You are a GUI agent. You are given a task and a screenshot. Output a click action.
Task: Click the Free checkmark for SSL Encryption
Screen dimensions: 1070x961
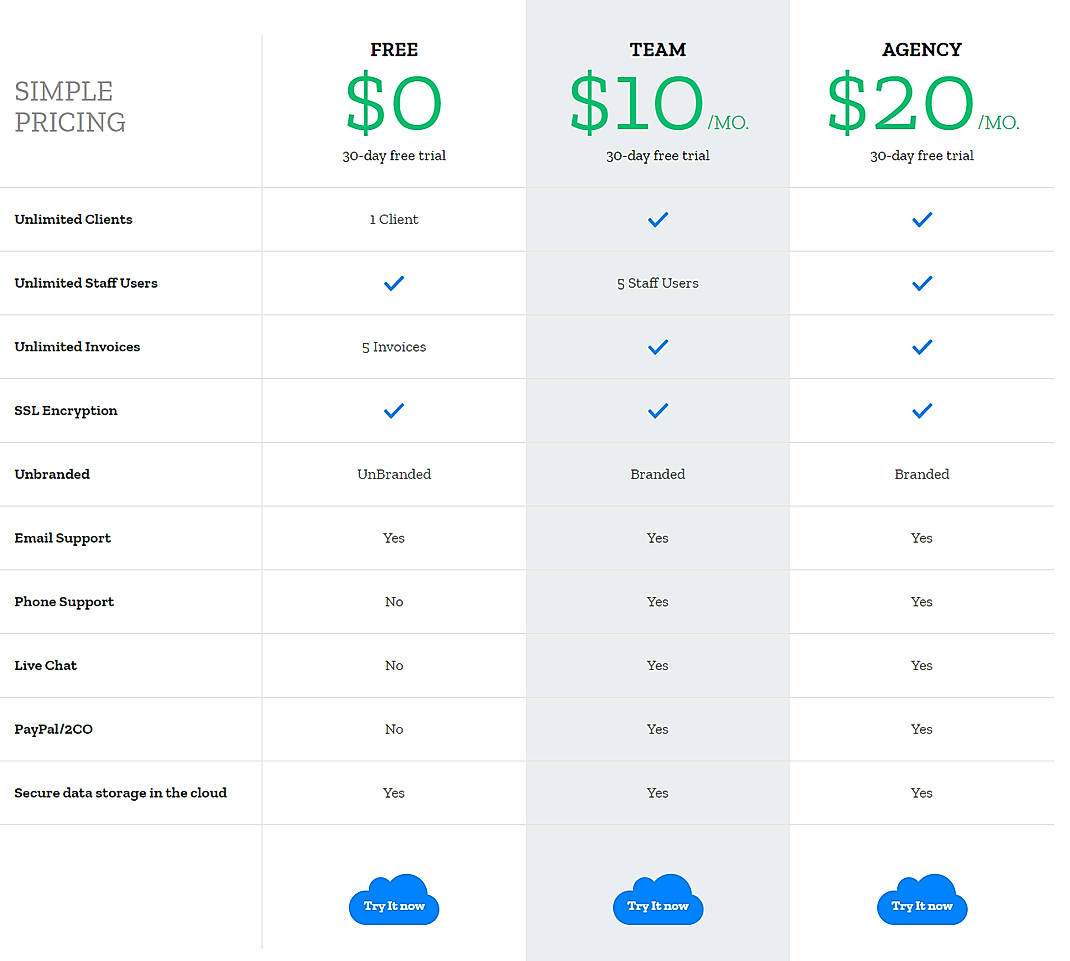[x=394, y=410]
